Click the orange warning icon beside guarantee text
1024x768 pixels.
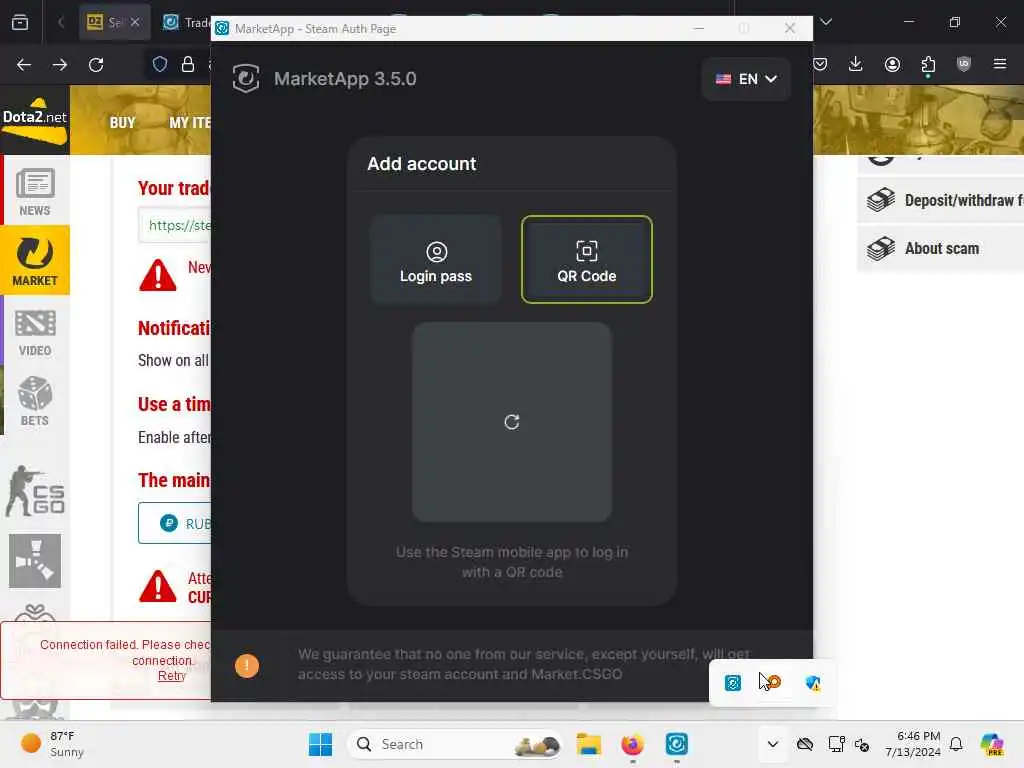(x=247, y=665)
